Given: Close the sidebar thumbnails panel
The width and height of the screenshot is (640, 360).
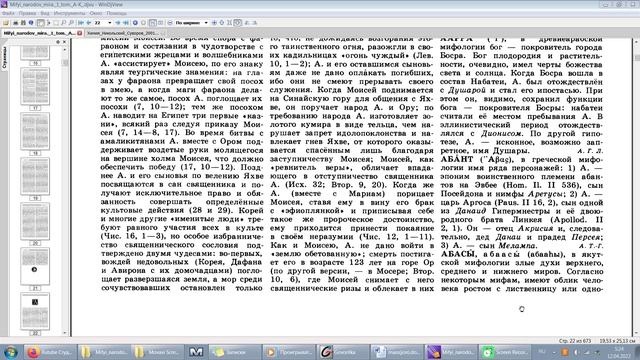Looking at the screenshot, I should click(x=64, y=42).
